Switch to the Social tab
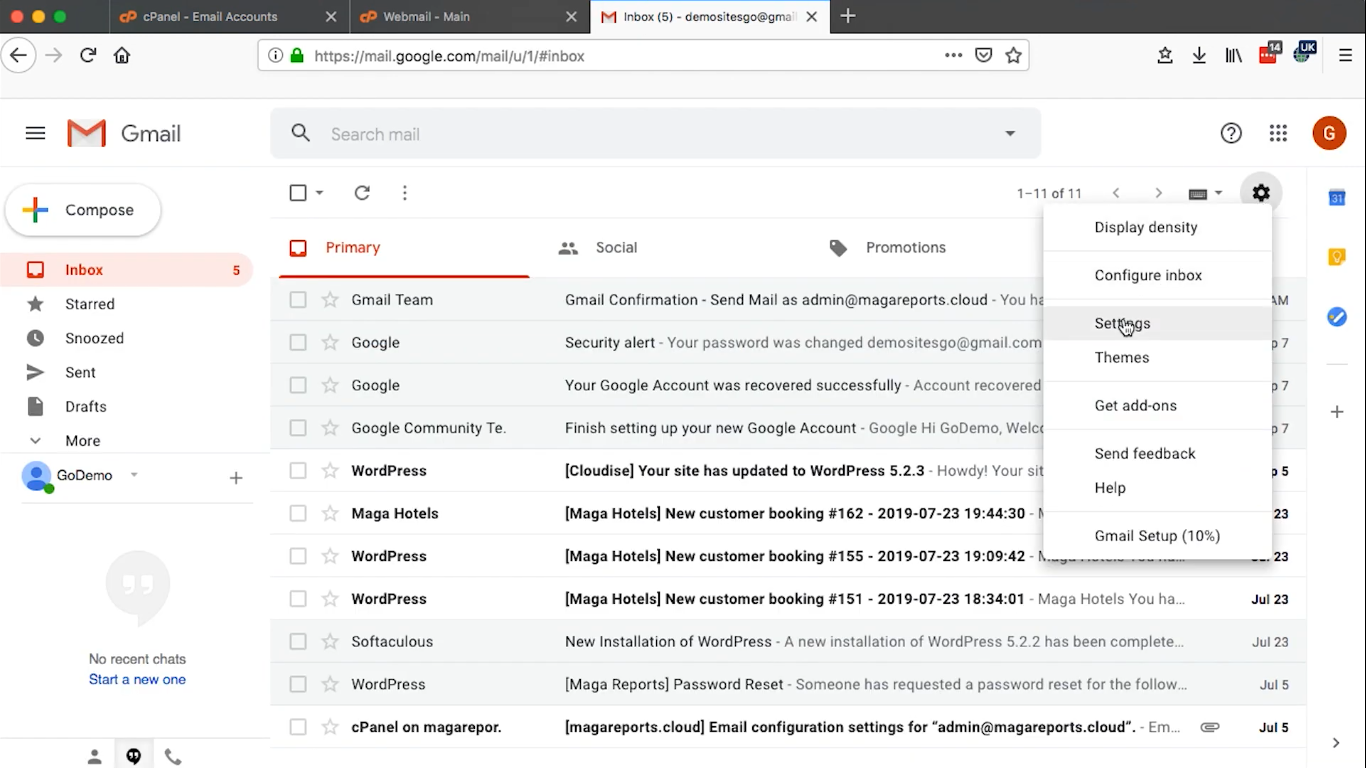Screen dimensions: 1366x768 tap(597, 247)
